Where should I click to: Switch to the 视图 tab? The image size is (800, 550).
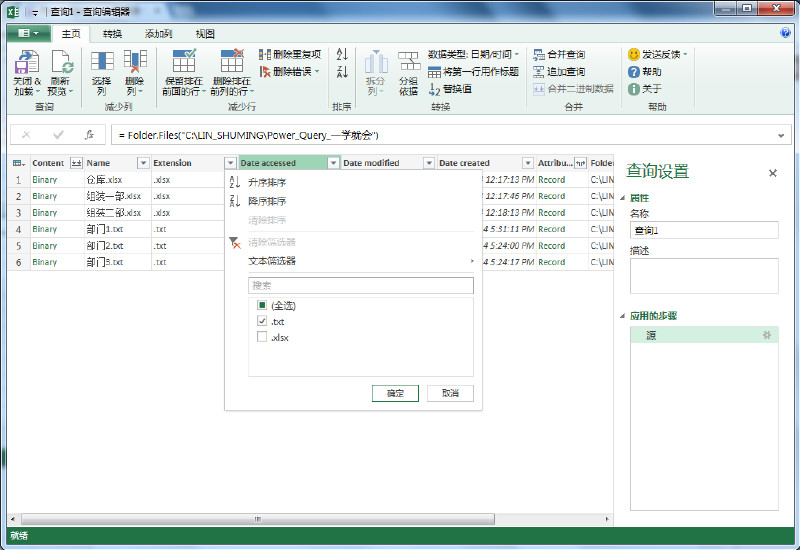[x=205, y=34]
